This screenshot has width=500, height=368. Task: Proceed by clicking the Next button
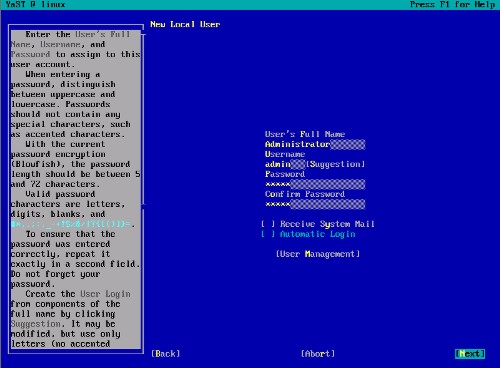coord(470,354)
